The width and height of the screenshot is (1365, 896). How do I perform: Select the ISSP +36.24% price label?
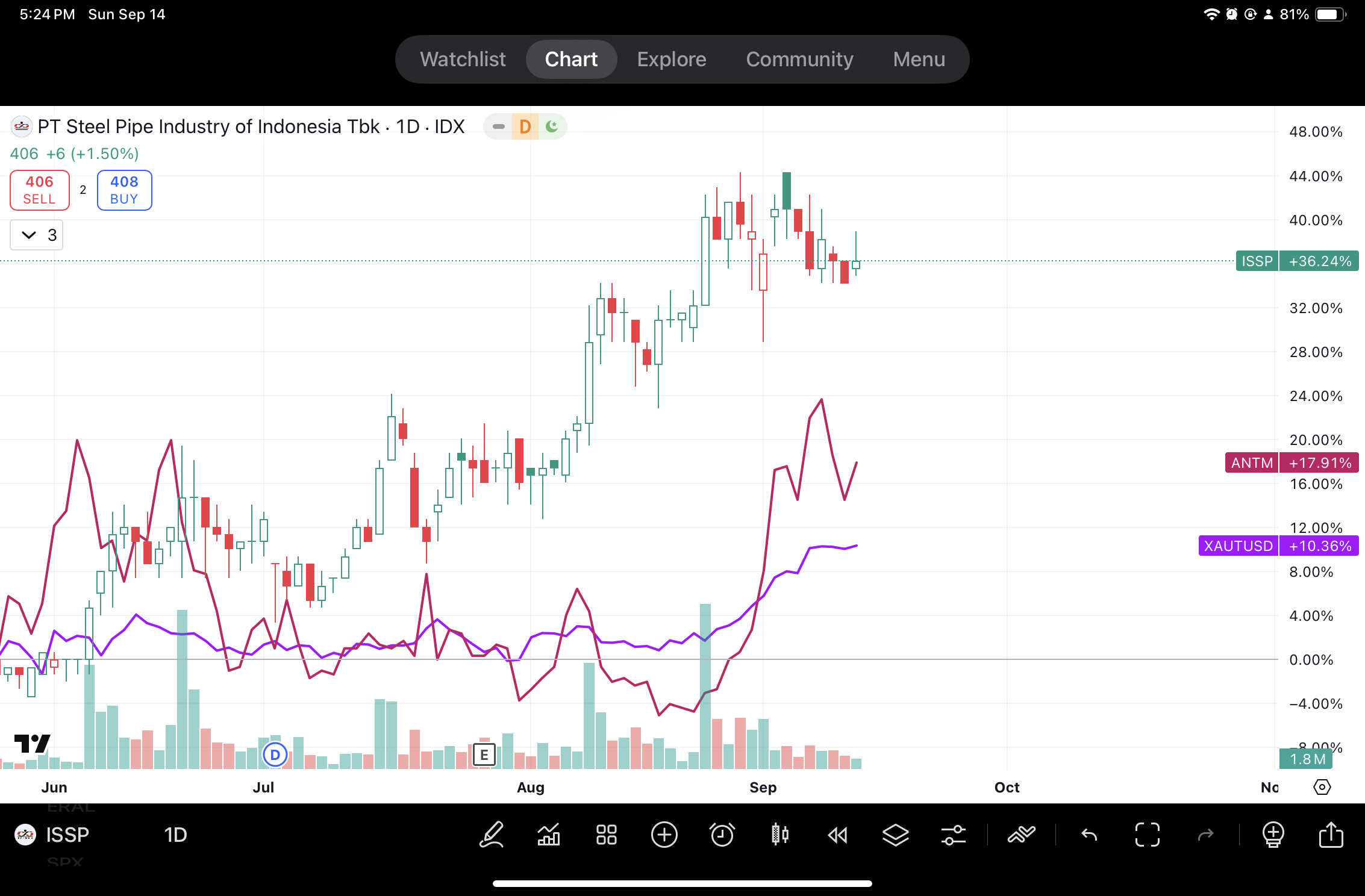click(1297, 261)
